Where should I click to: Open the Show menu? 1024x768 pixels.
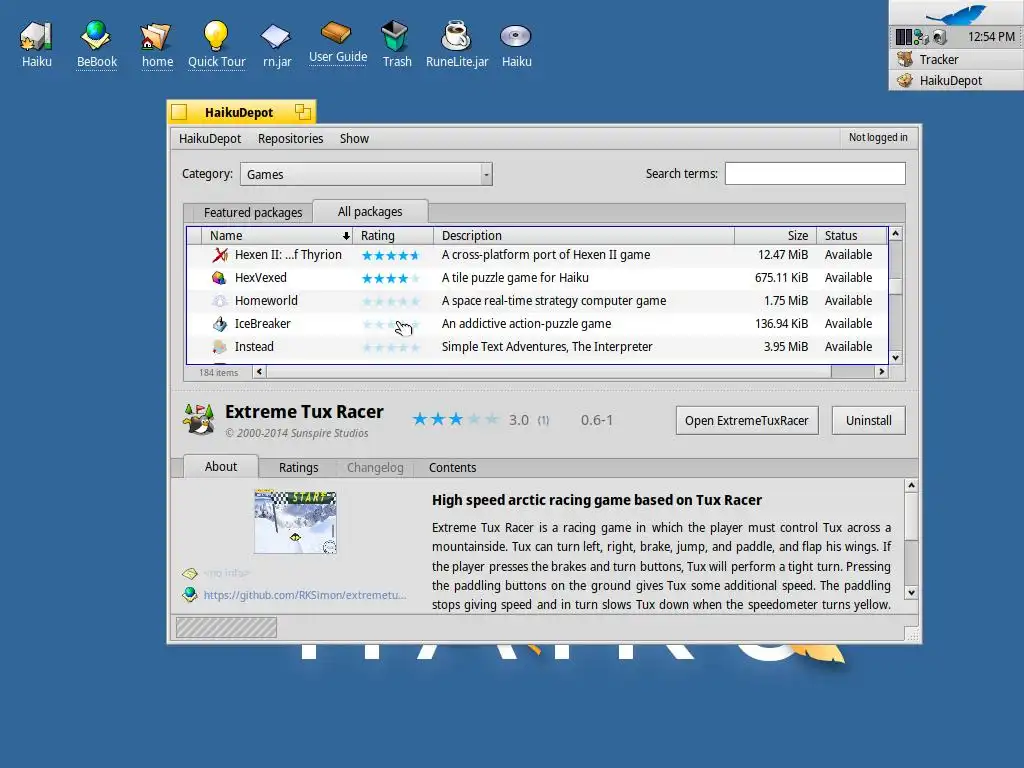(354, 138)
